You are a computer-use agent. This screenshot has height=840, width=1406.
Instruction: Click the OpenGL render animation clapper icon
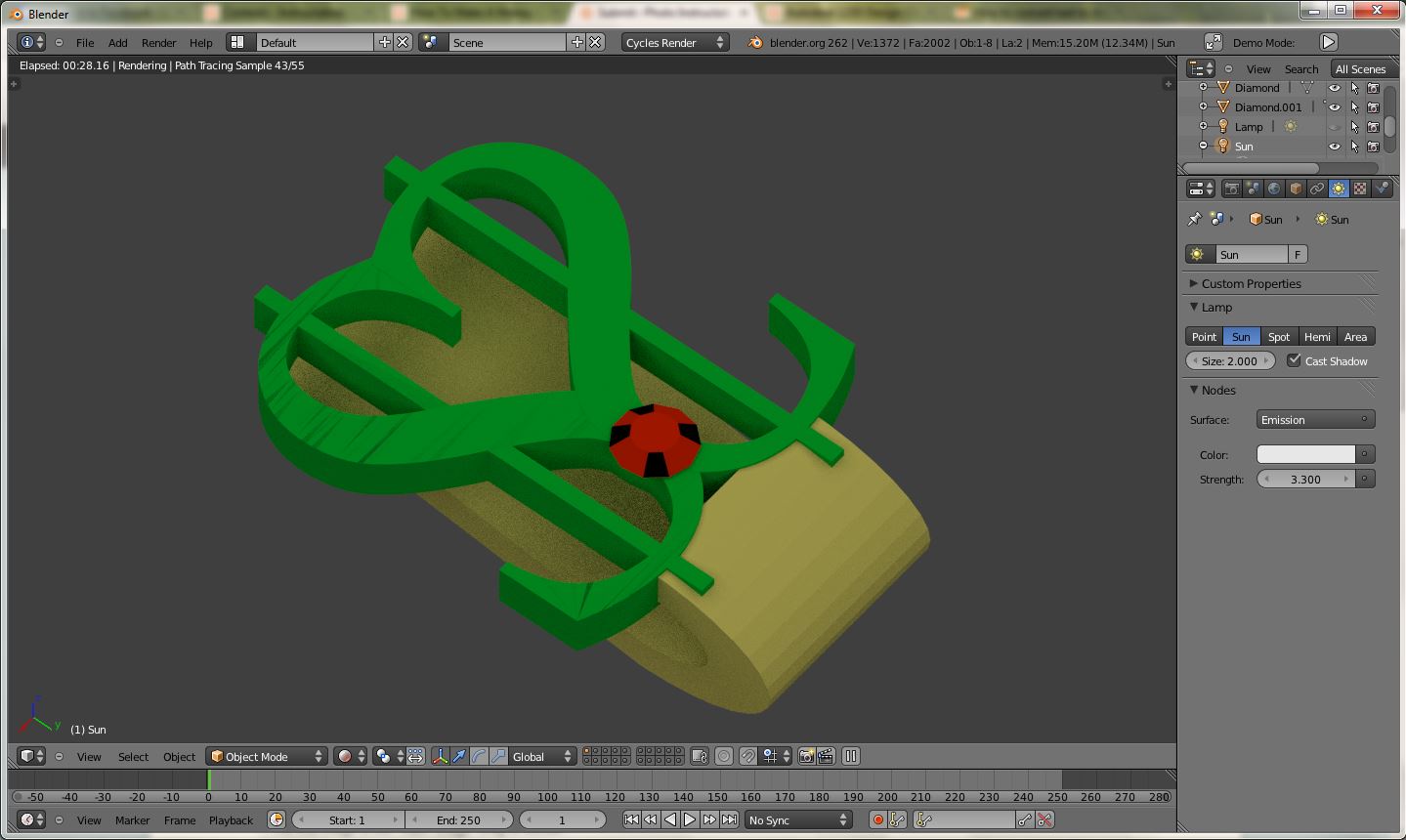tap(826, 756)
